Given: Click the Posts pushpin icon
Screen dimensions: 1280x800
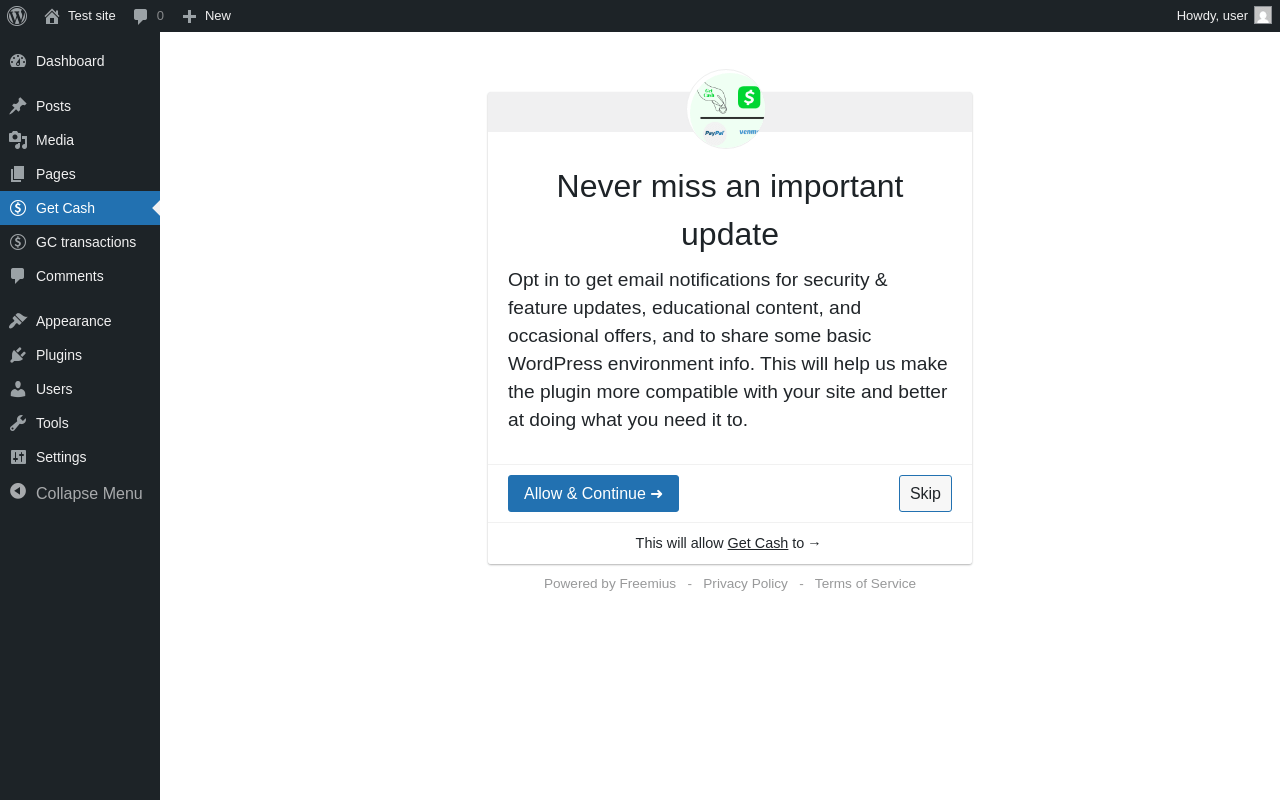Looking at the screenshot, I should click(18, 106).
